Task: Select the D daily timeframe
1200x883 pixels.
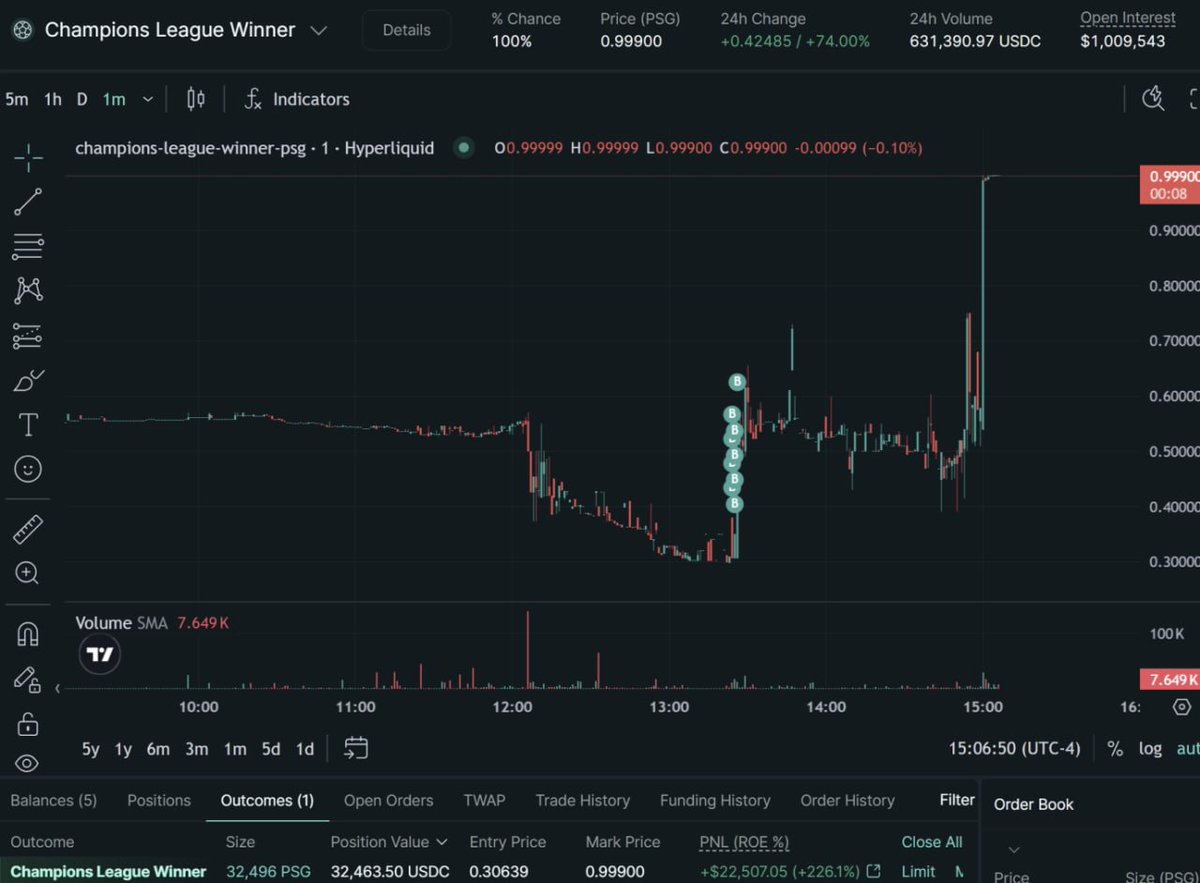Action: click(x=82, y=99)
